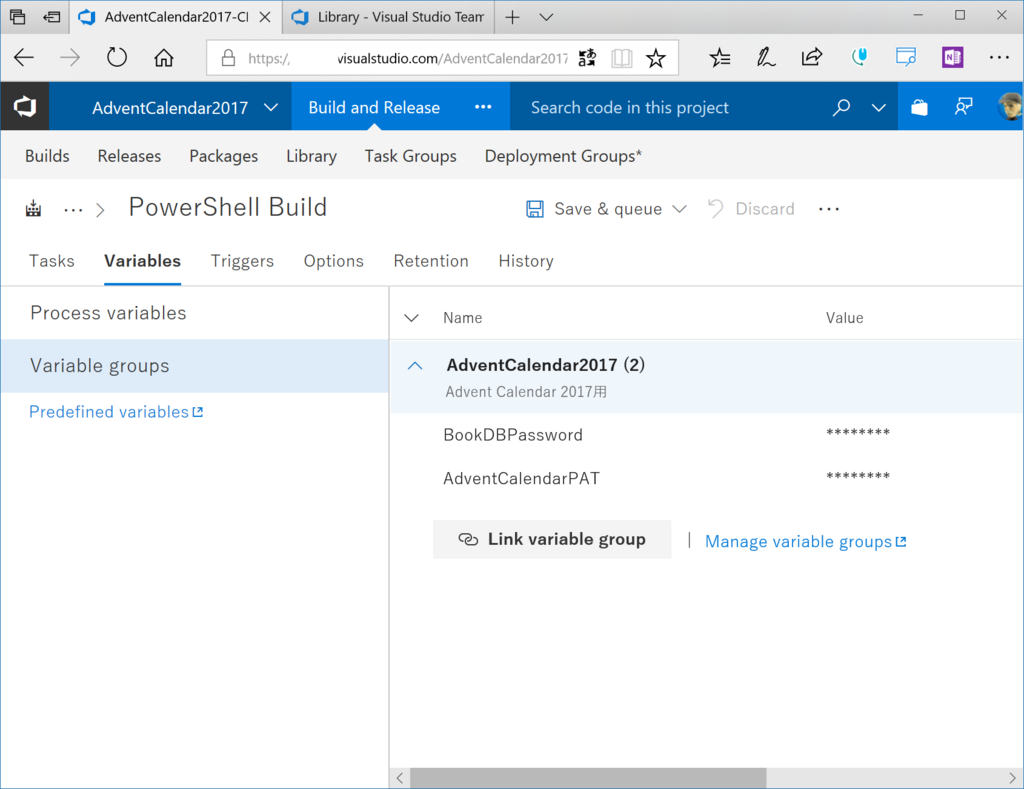Select the Variables tab
The image size is (1024, 789).
pyautogui.click(x=142, y=261)
